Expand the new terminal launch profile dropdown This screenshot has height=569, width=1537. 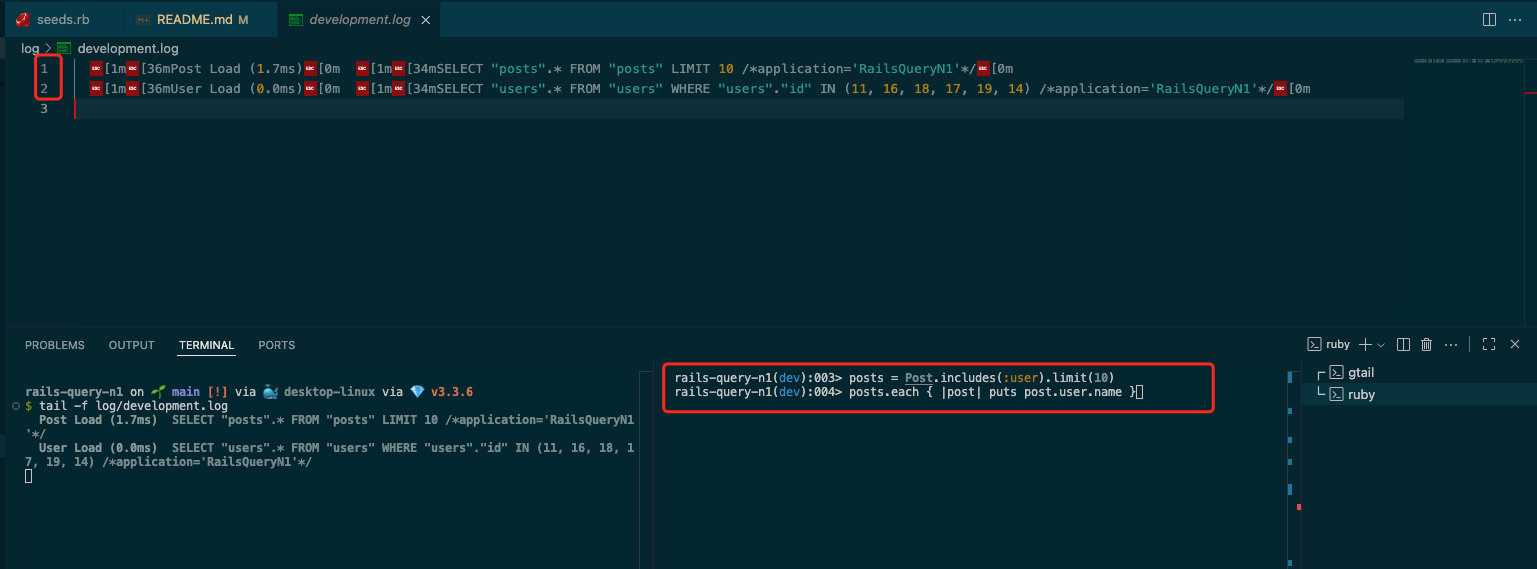pos(1382,344)
